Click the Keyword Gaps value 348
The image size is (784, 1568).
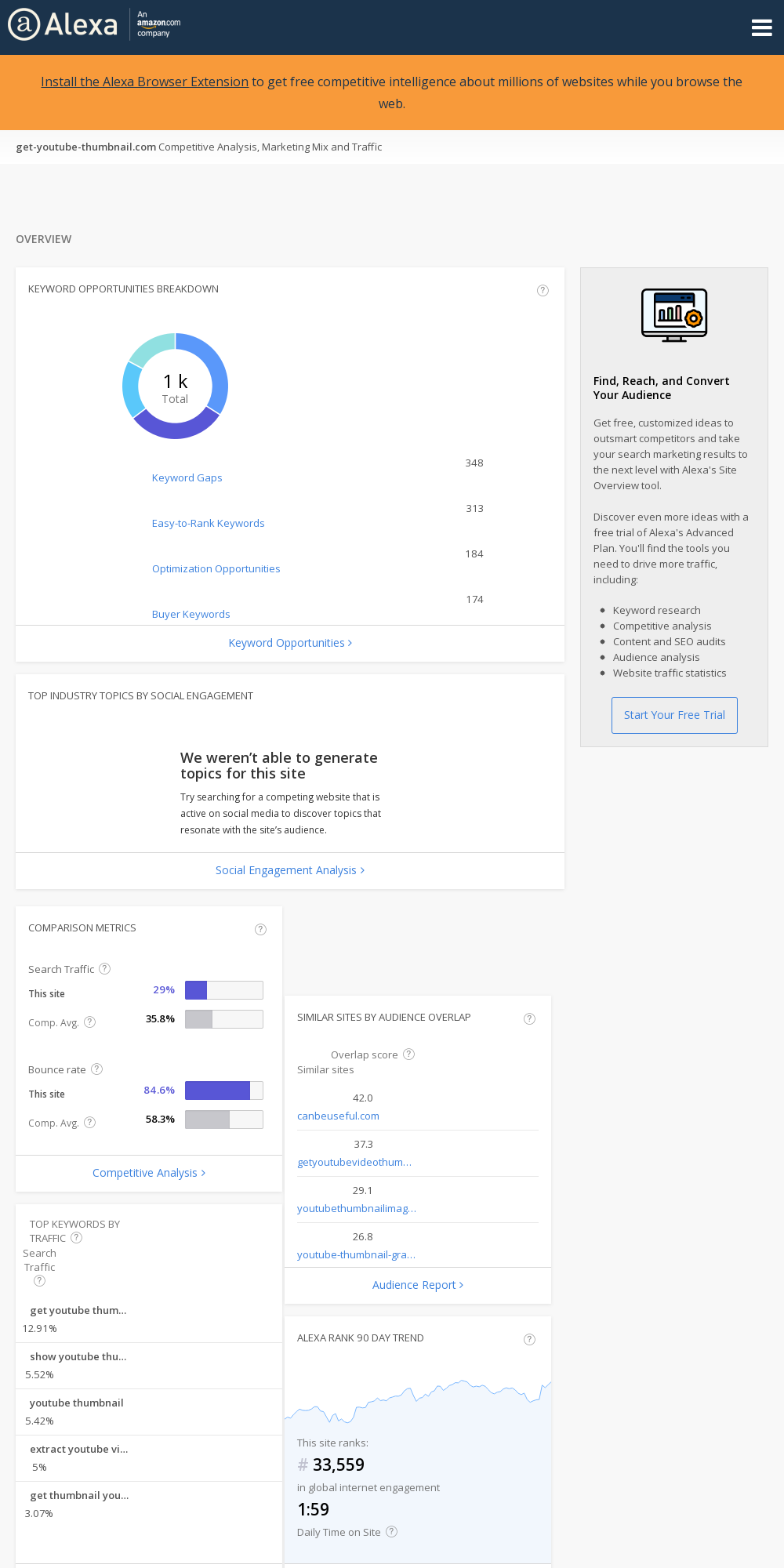(474, 463)
